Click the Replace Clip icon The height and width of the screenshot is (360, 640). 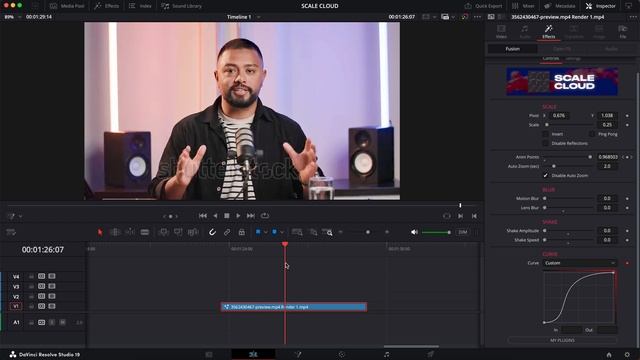point(193,232)
